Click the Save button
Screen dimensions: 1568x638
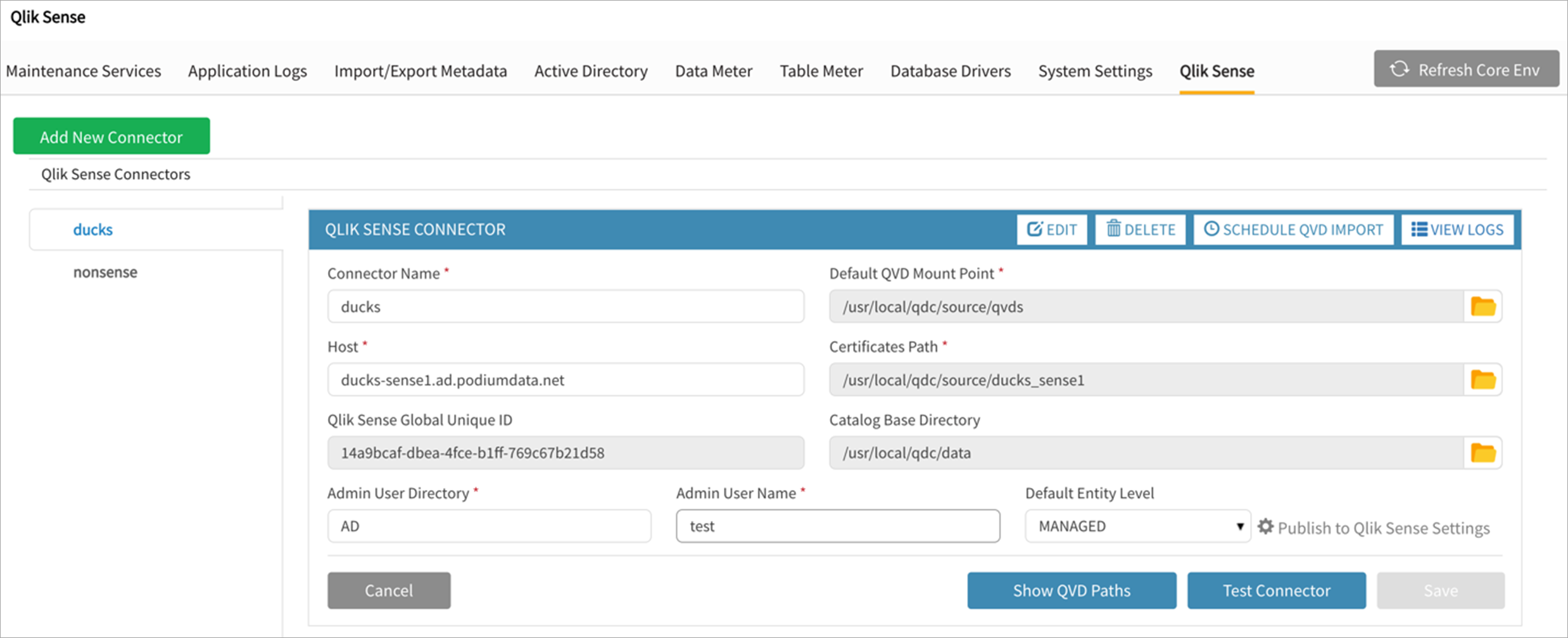click(1441, 591)
